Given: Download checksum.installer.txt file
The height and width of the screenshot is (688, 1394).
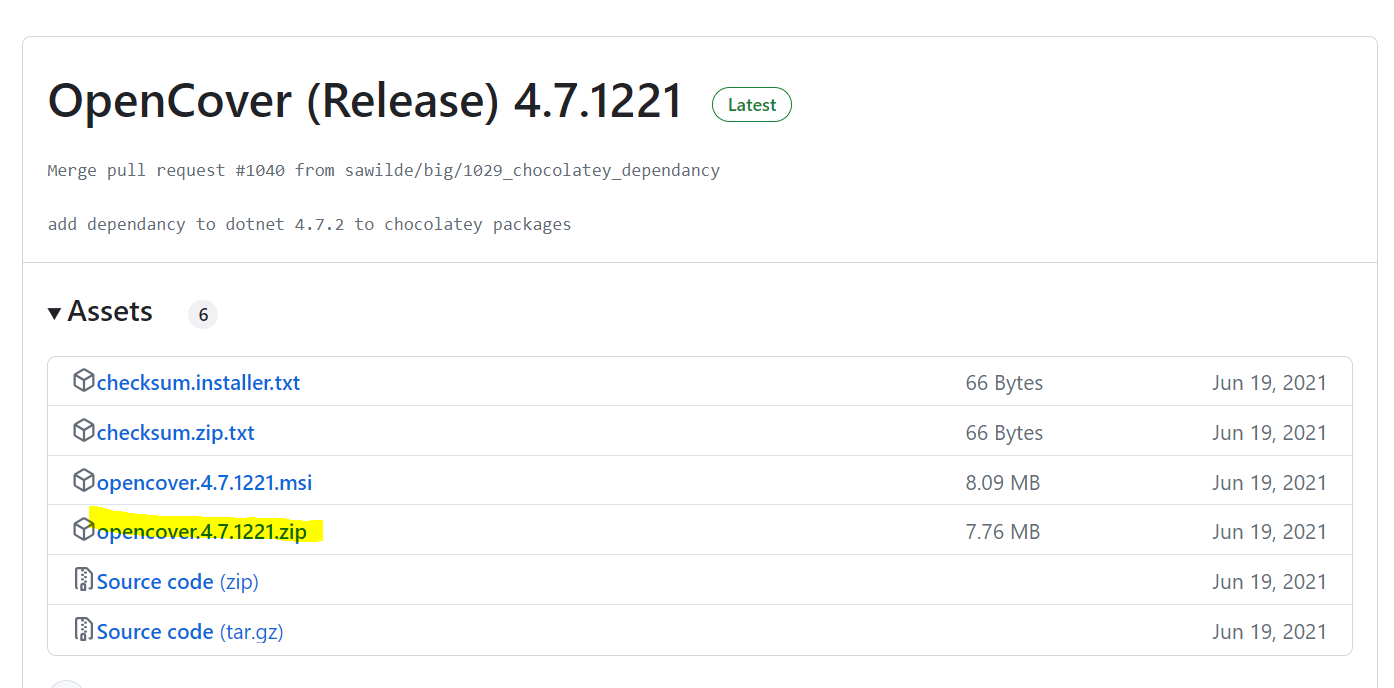Looking at the screenshot, I should pyautogui.click(x=198, y=383).
